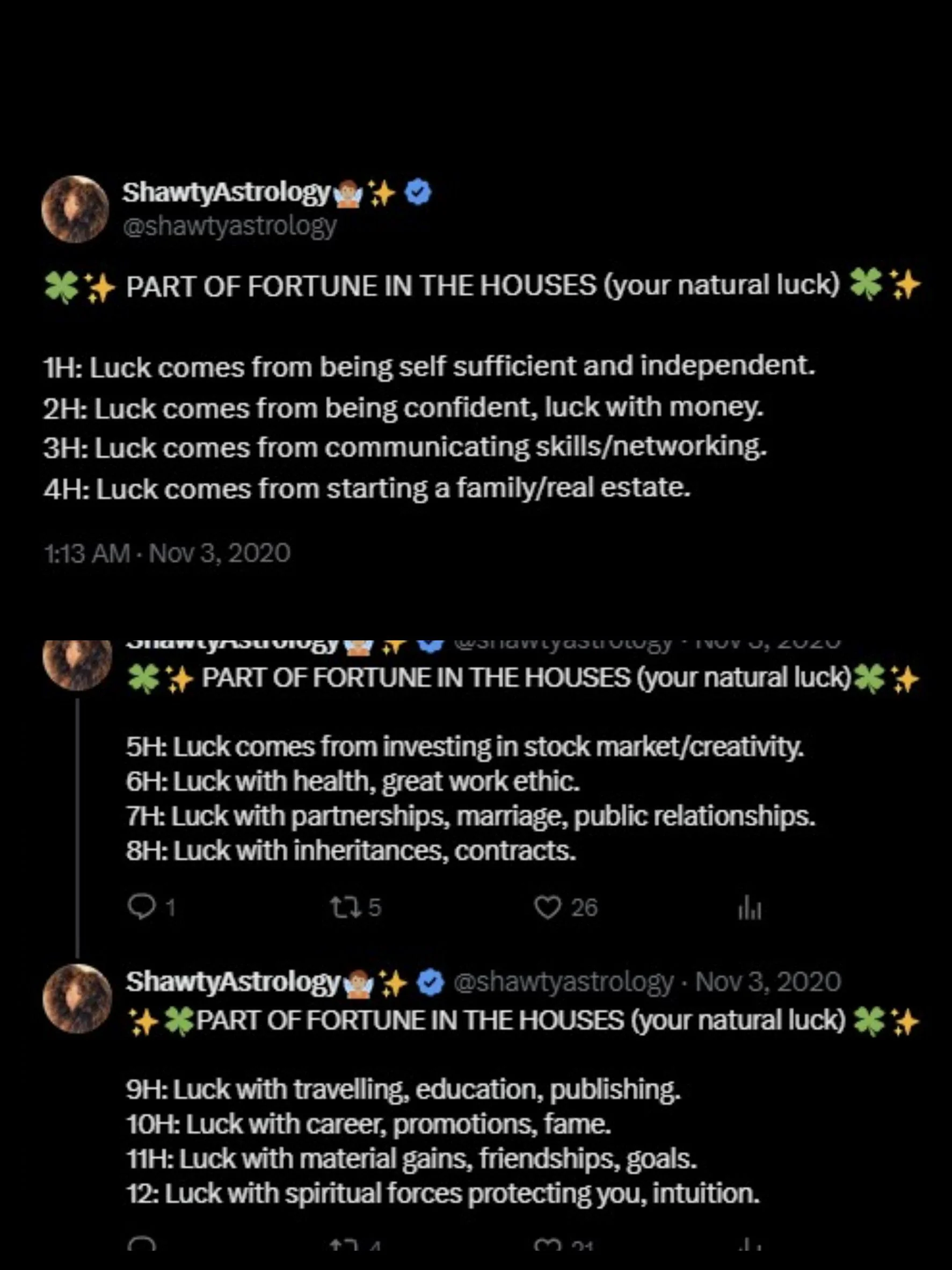
Task: Click the verified badge next to ShawtyAstrology
Action: [419, 192]
